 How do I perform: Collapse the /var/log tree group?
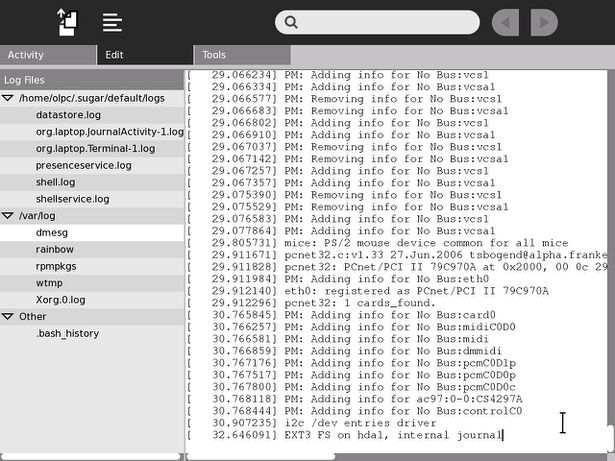tap(8, 215)
